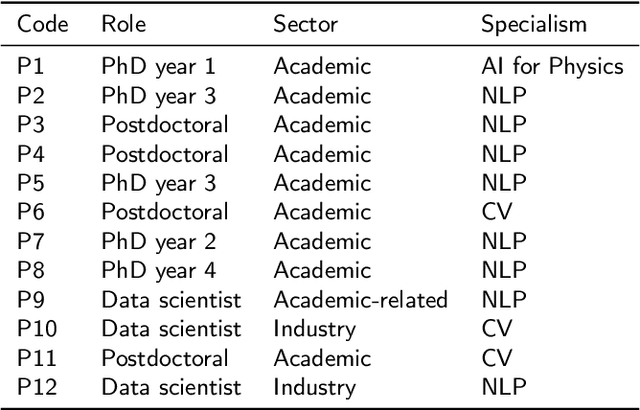Select the P6 code cell

[31, 212]
